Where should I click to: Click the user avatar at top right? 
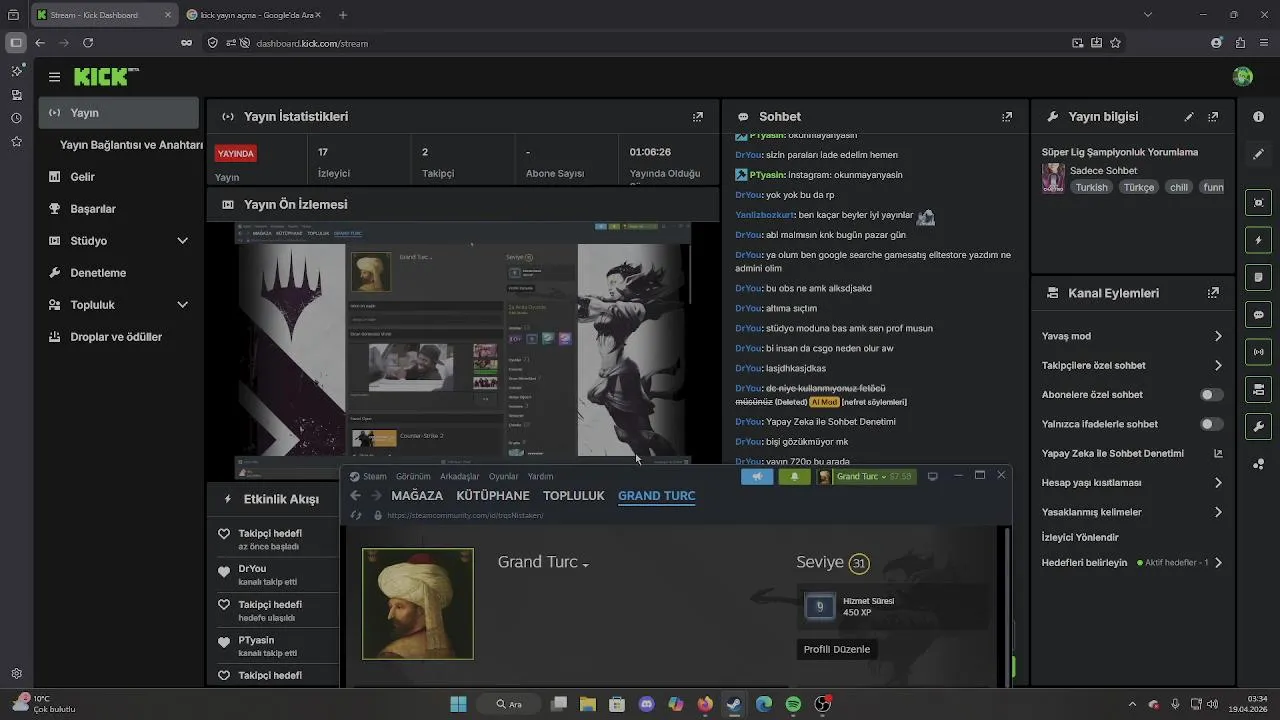1243,77
